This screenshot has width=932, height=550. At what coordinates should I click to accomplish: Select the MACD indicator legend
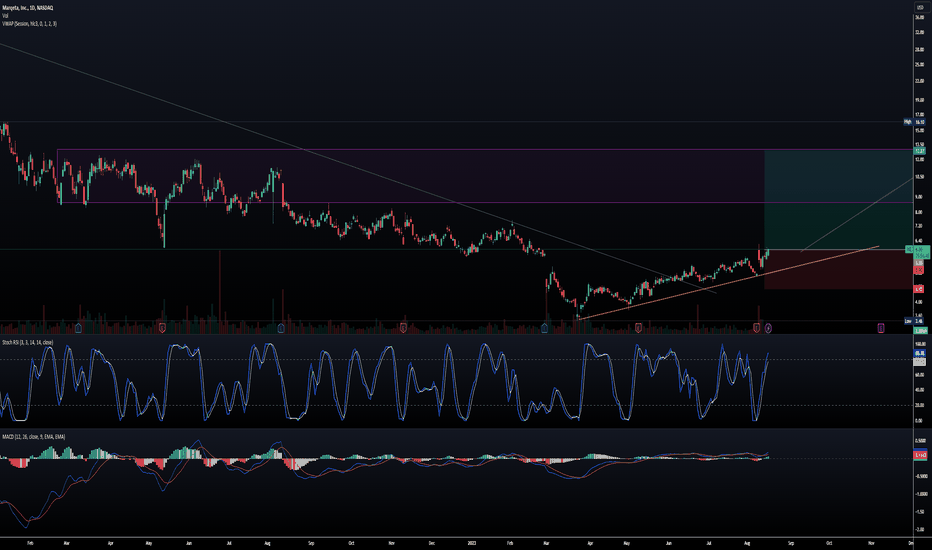(x=33, y=437)
